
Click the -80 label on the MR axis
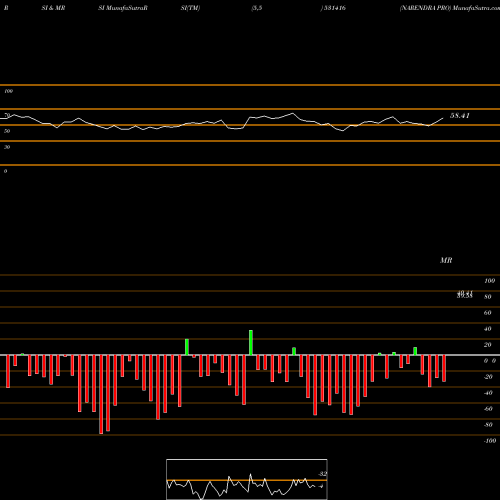488,425
